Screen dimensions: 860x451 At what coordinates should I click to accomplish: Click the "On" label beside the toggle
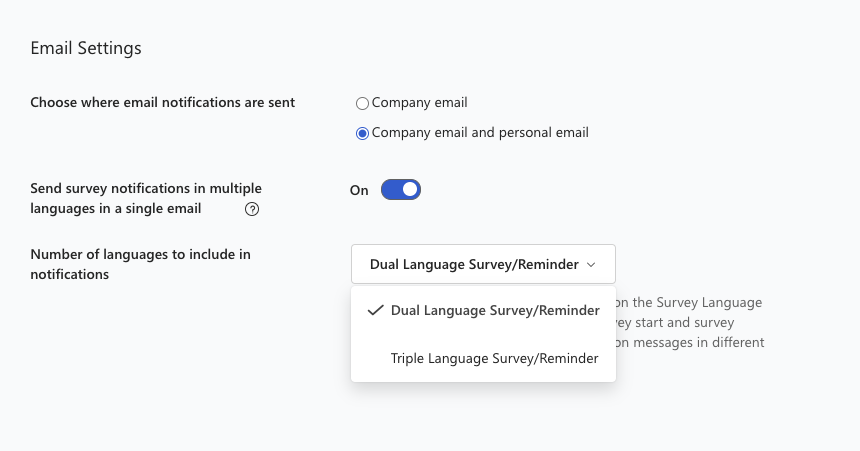[x=359, y=190]
